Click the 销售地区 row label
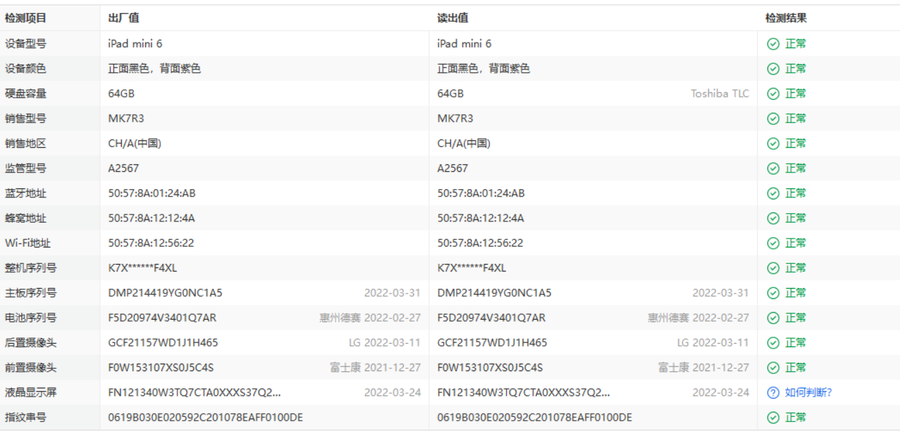 26,143
